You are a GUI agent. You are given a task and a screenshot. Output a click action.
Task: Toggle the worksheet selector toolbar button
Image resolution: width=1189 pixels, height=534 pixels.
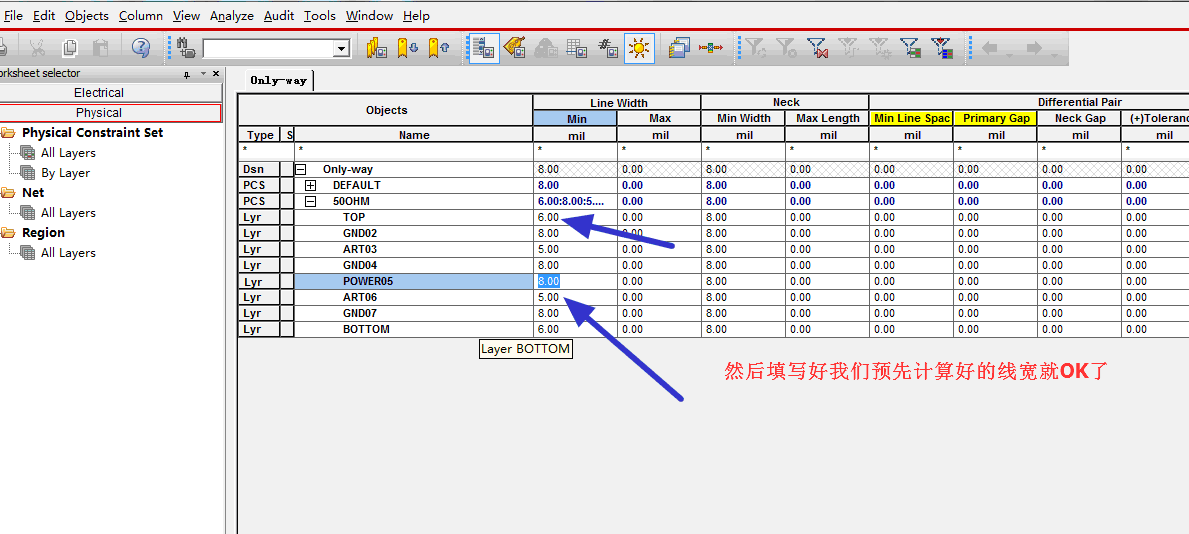[484, 48]
